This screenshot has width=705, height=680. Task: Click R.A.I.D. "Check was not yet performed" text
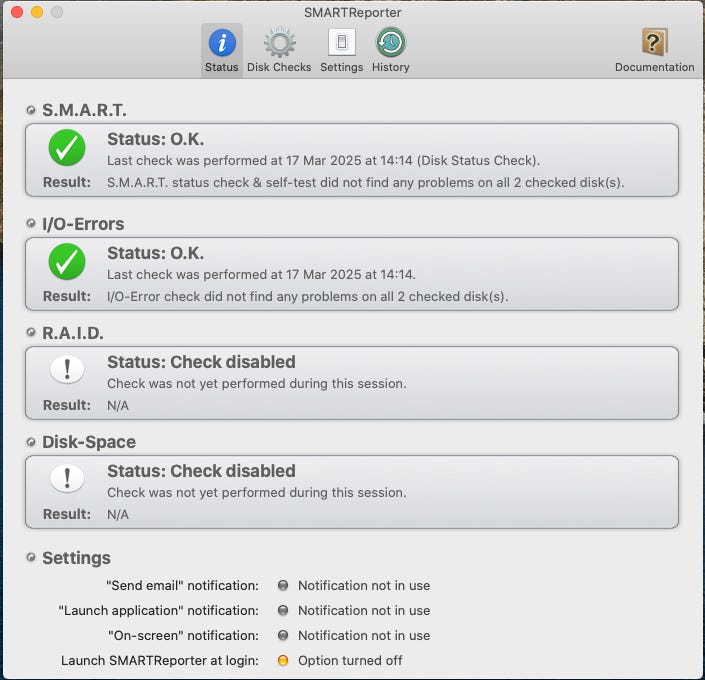click(x=257, y=384)
